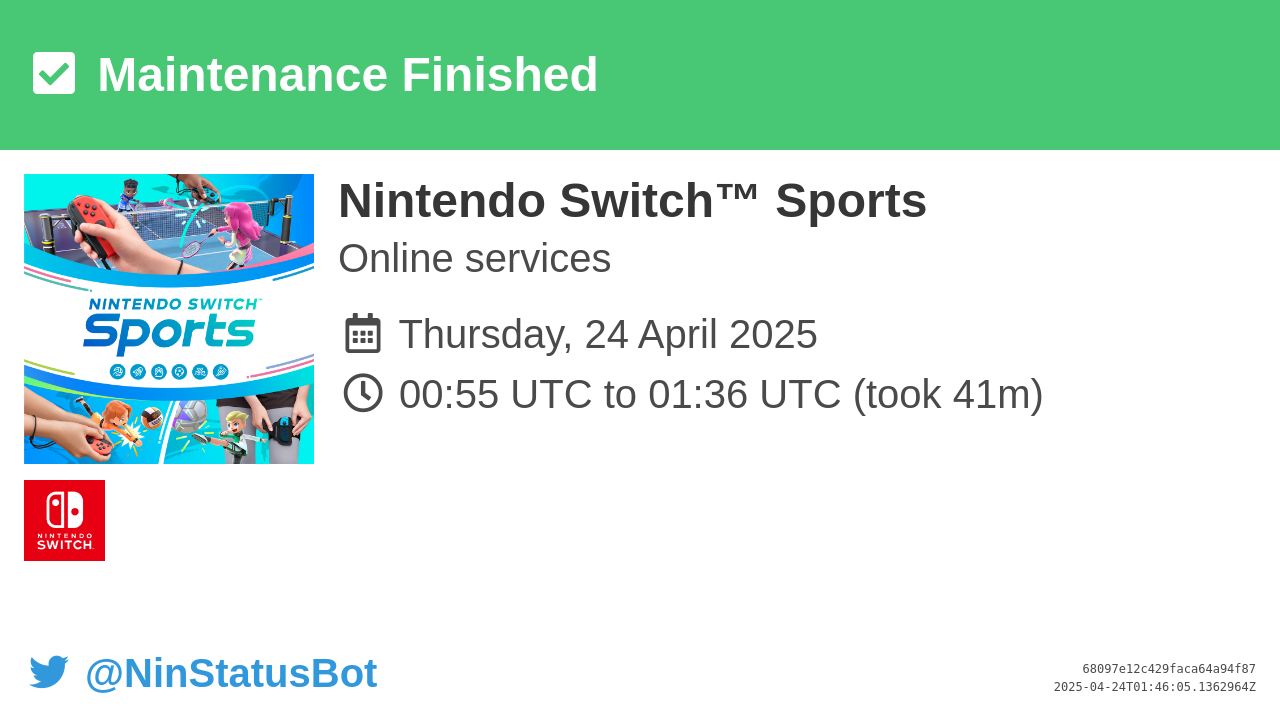
Task: Click the hash ID 68097e12c429faca64a94f87
Action: pos(1169,669)
